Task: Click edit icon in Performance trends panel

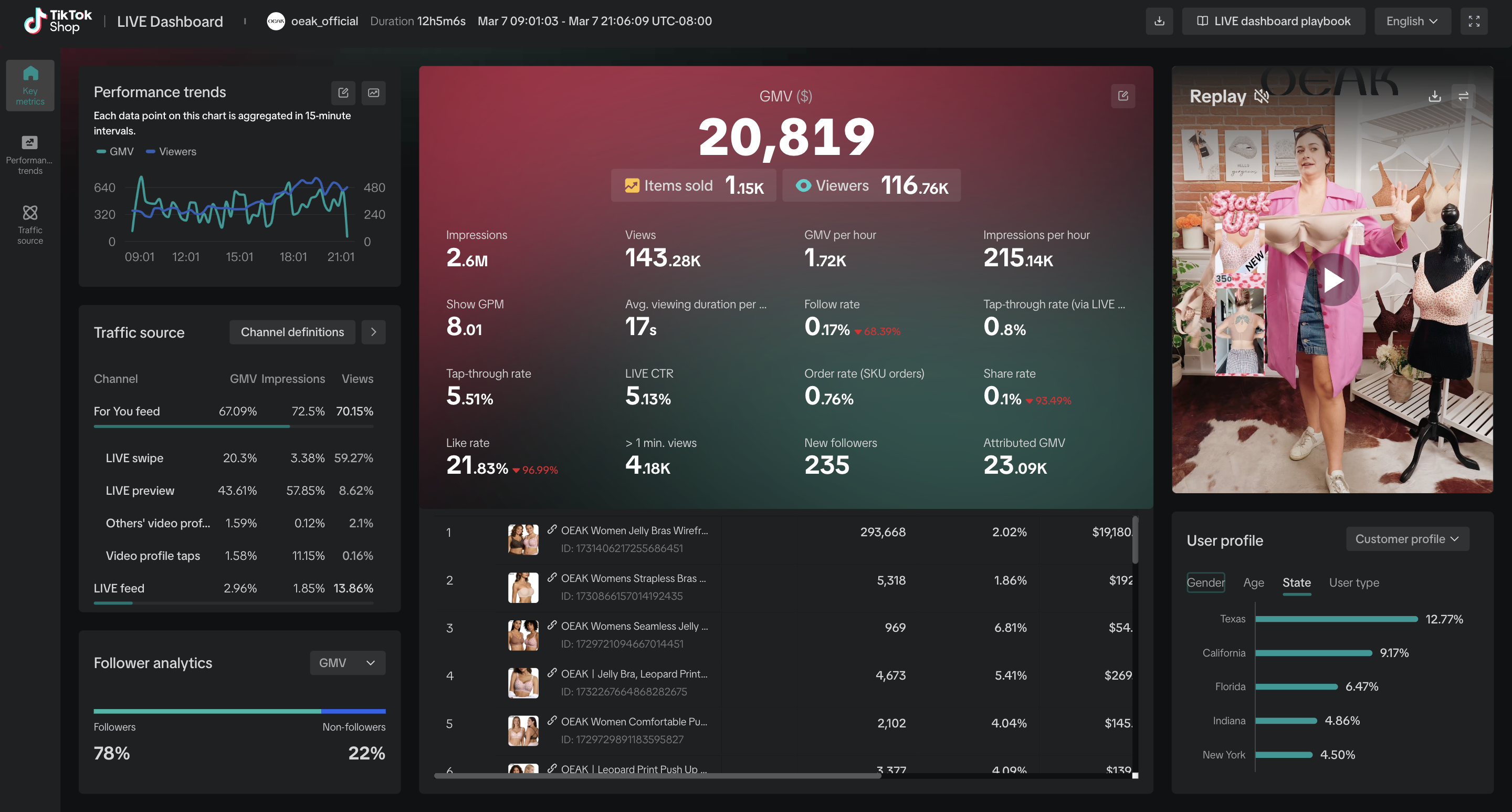Action: 343,93
